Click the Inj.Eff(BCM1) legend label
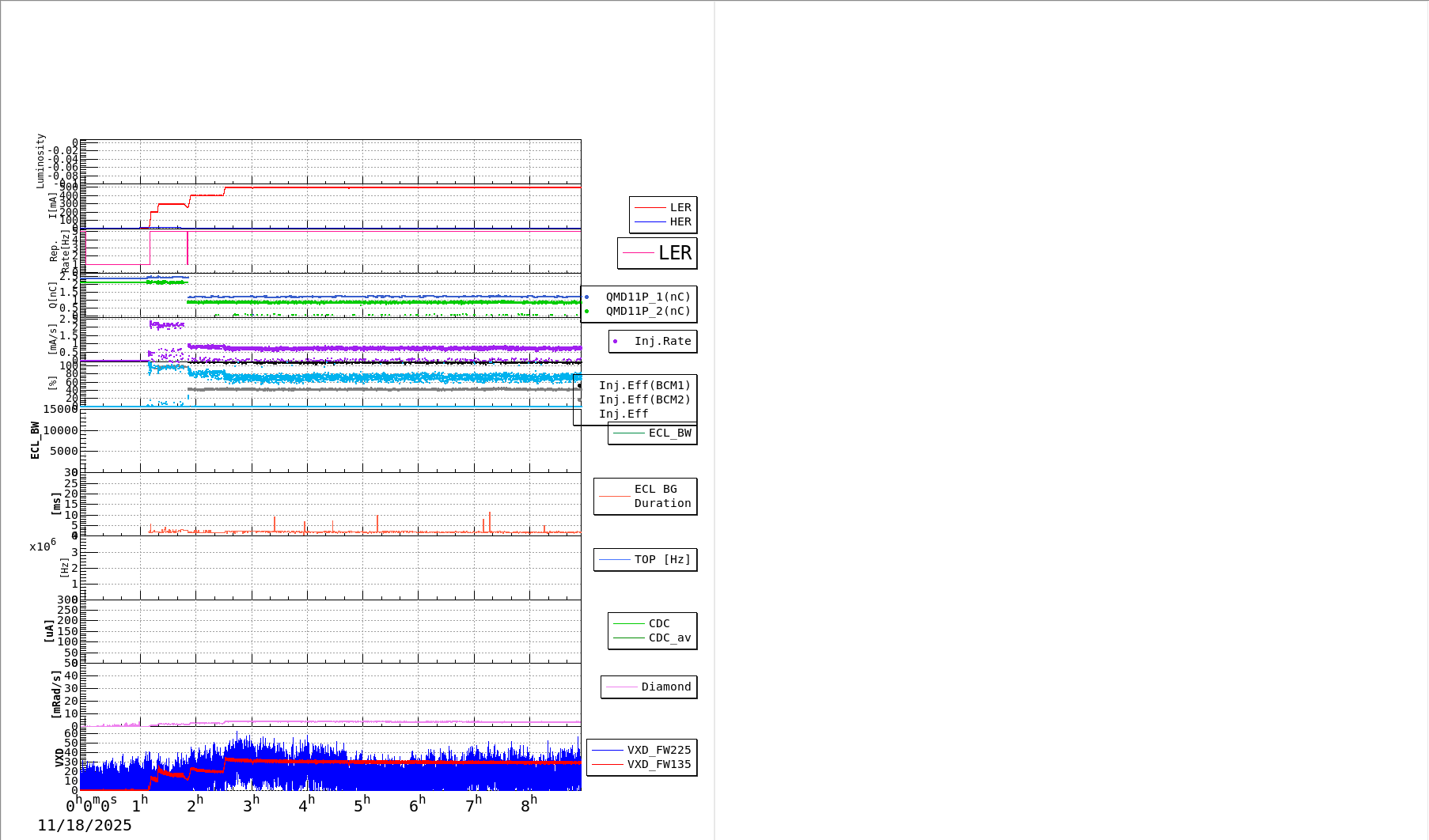Screen dimensions: 1429x840 point(644,386)
